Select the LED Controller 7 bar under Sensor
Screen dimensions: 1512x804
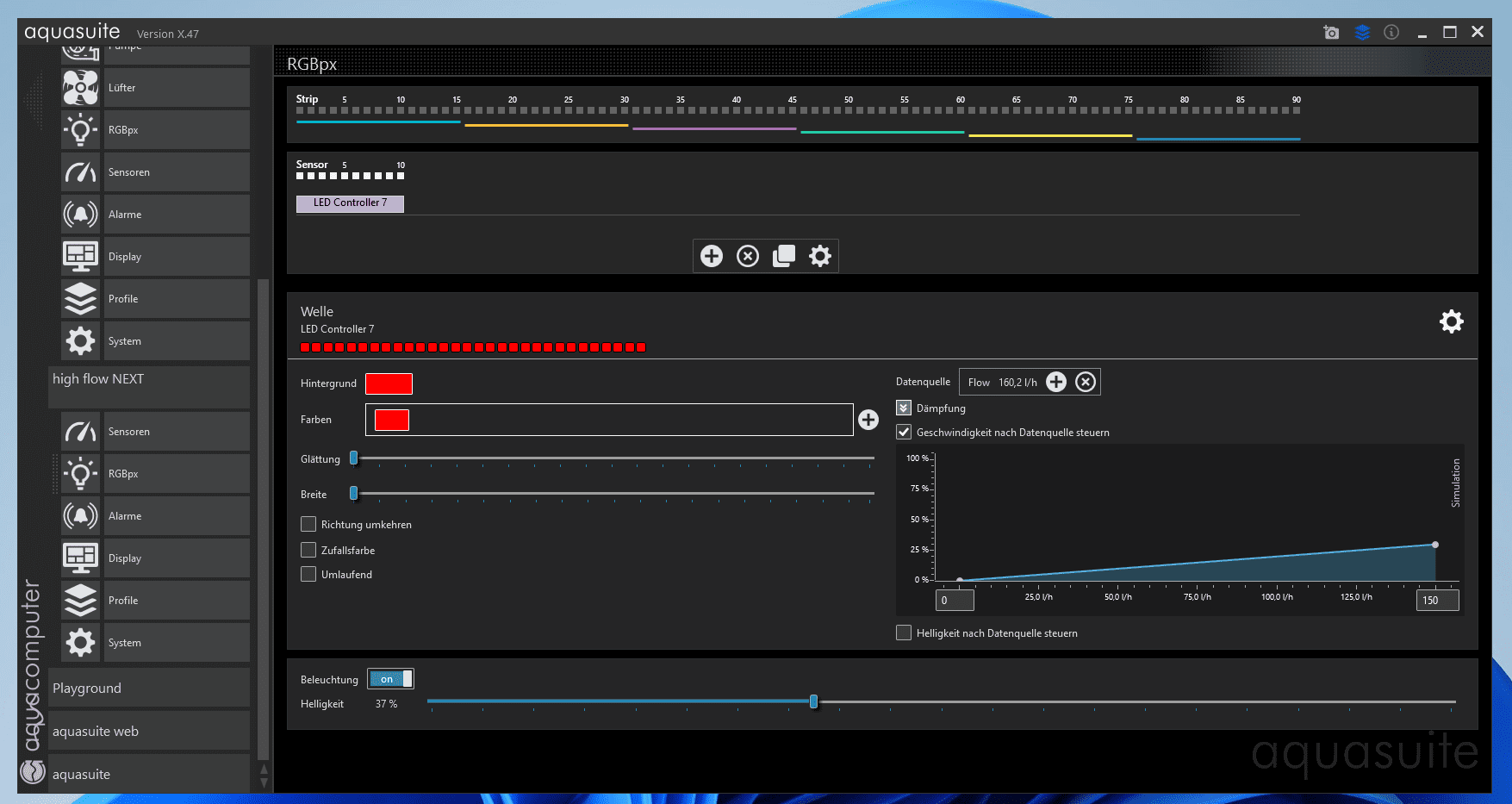350,203
